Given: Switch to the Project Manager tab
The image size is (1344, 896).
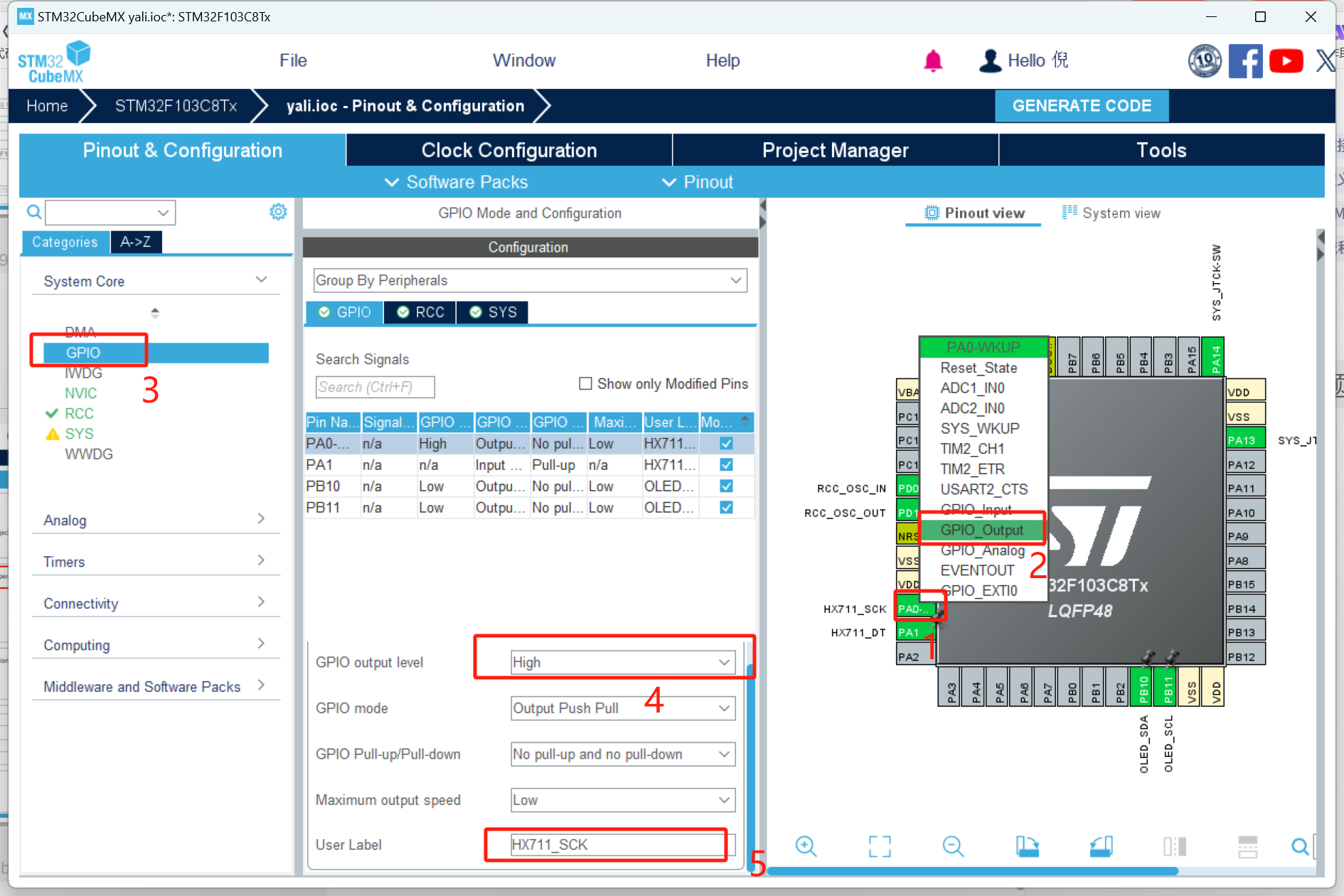Looking at the screenshot, I should tap(835, 150).
